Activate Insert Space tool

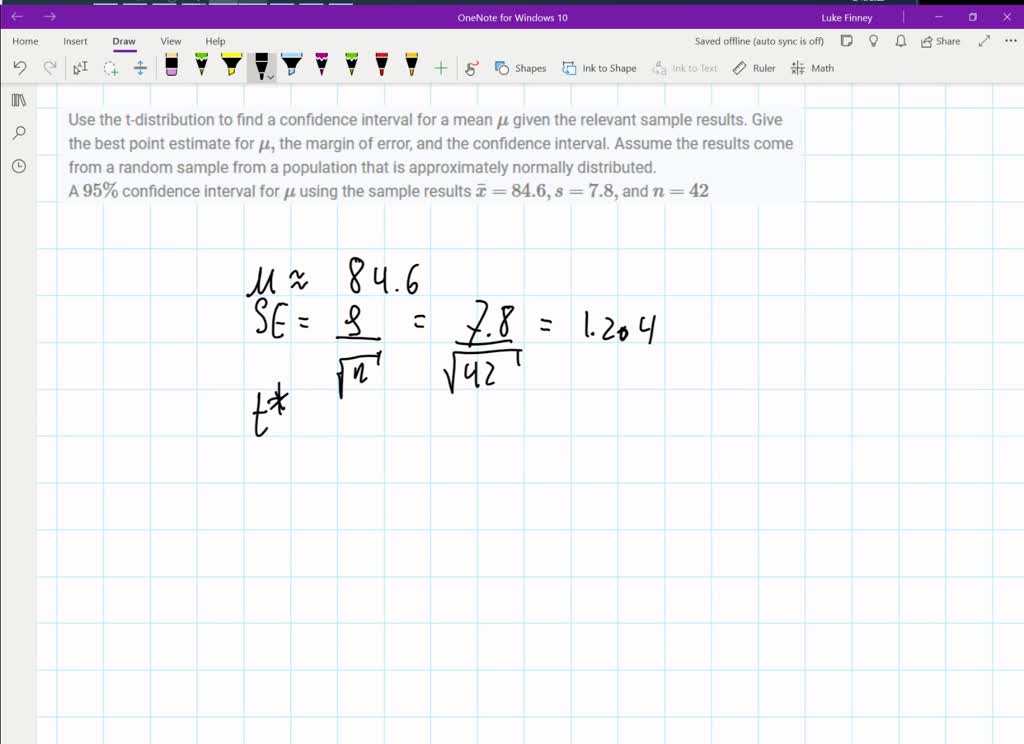(x=139, y=68)
